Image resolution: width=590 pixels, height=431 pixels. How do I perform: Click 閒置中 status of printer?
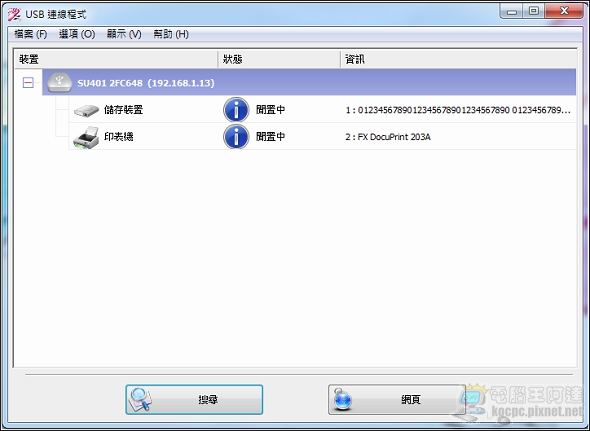pos(270,137)
